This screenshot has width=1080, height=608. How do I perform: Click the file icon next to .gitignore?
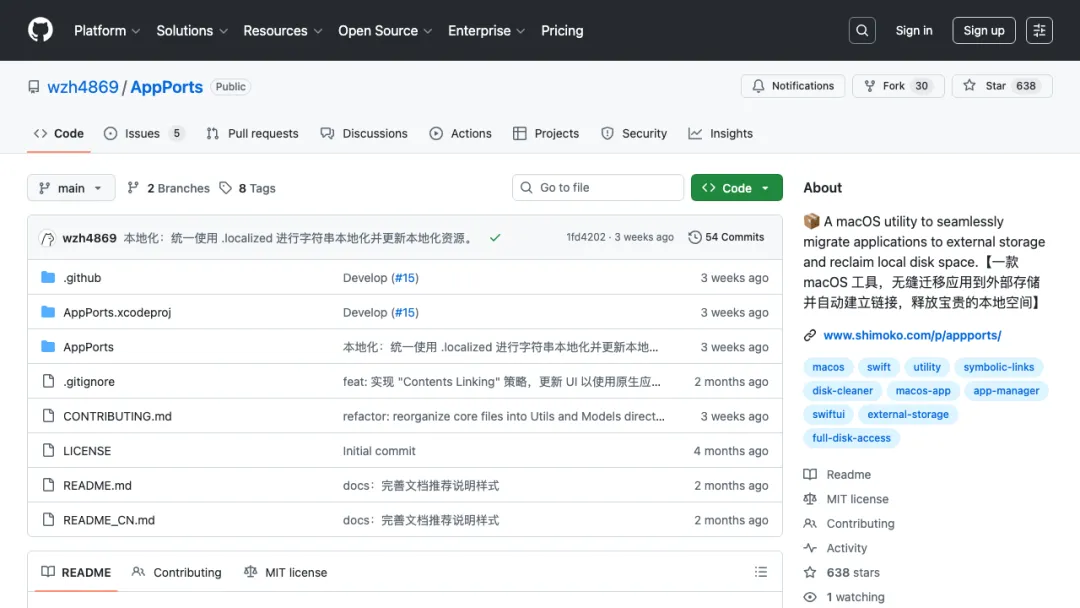[48, 381]
